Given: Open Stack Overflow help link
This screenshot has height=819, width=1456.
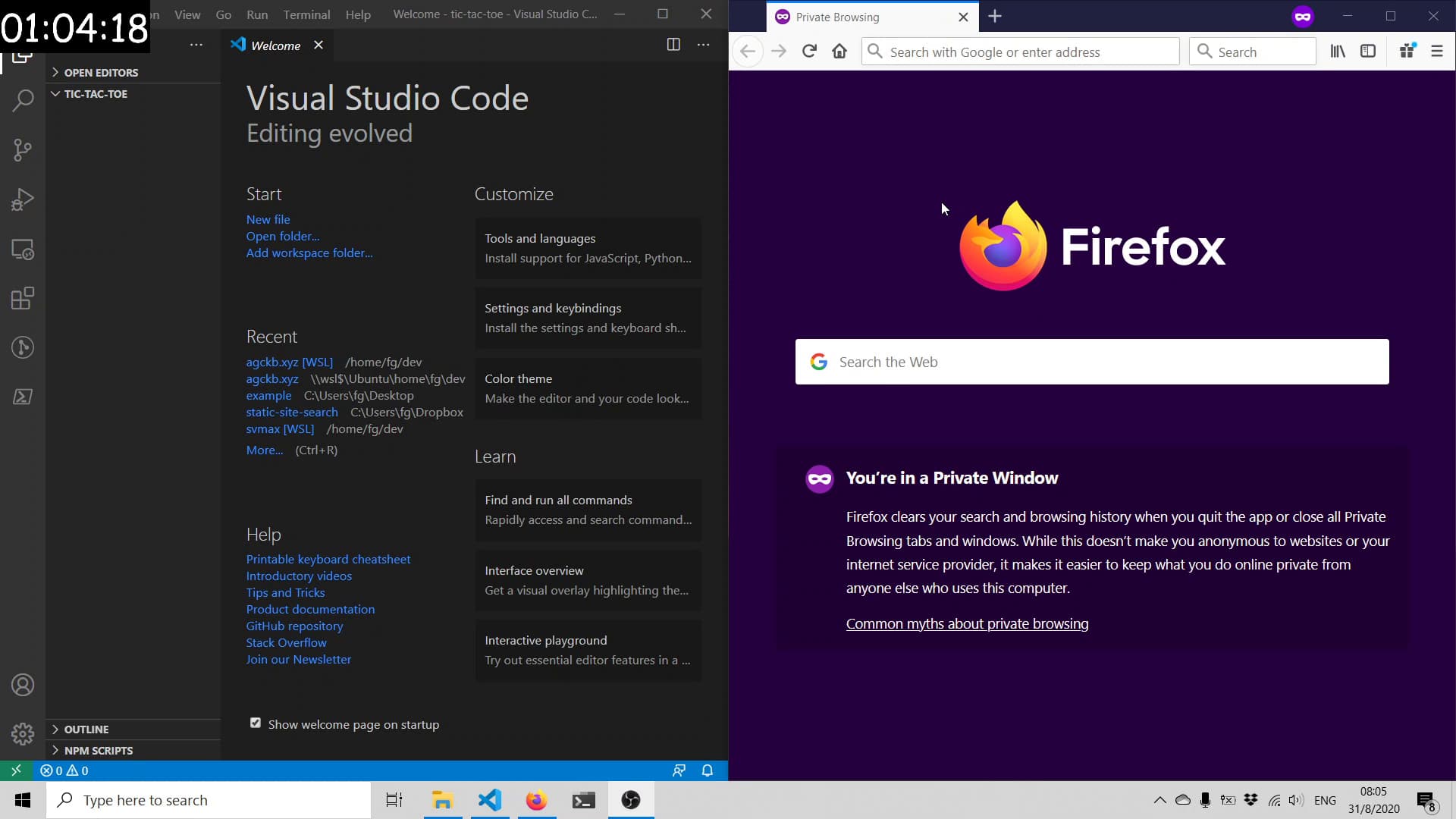Looking at the screenshot, I should coord(286,642).
